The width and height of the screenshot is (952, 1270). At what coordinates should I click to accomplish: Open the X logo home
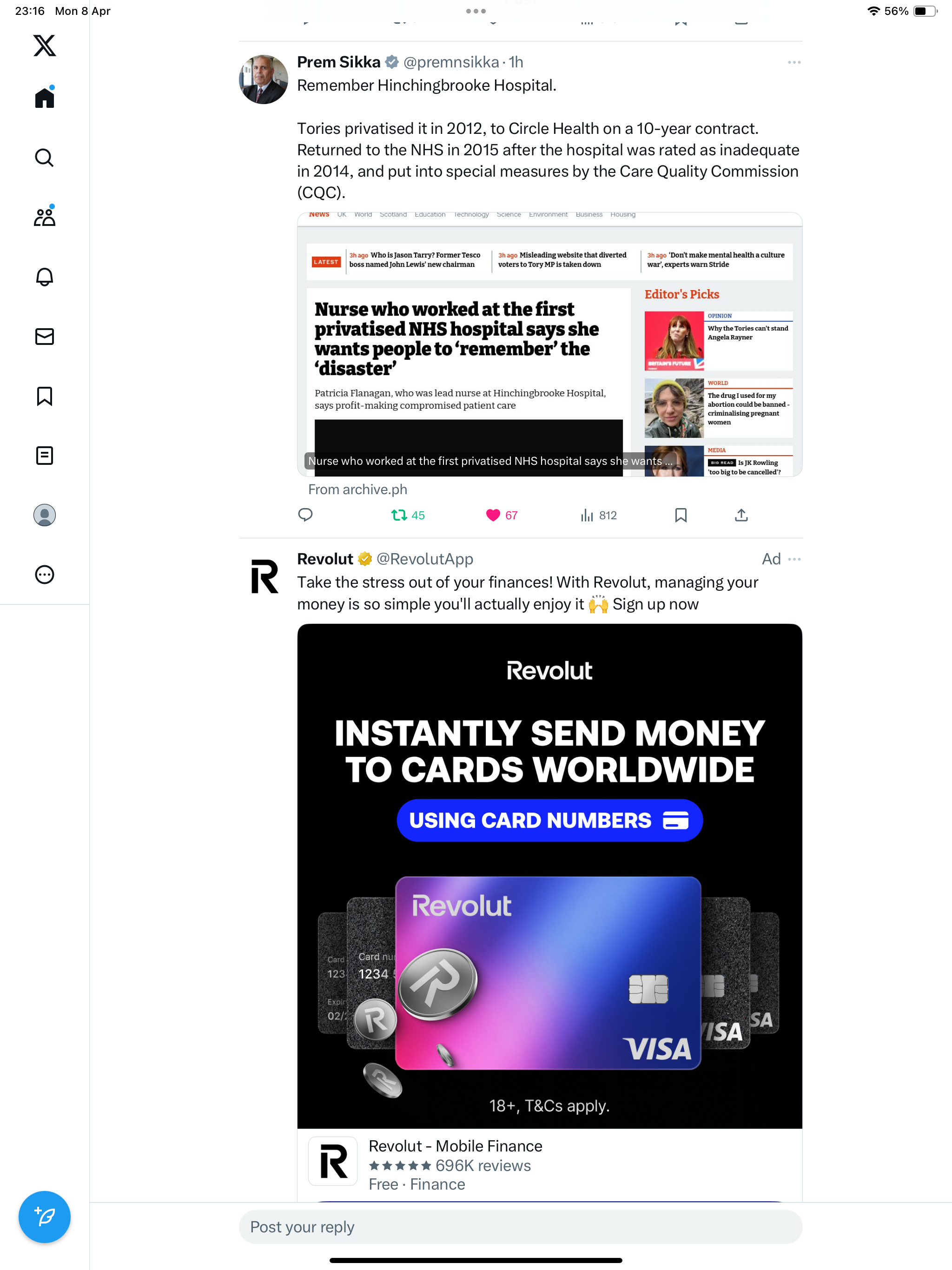coord(44,46)
